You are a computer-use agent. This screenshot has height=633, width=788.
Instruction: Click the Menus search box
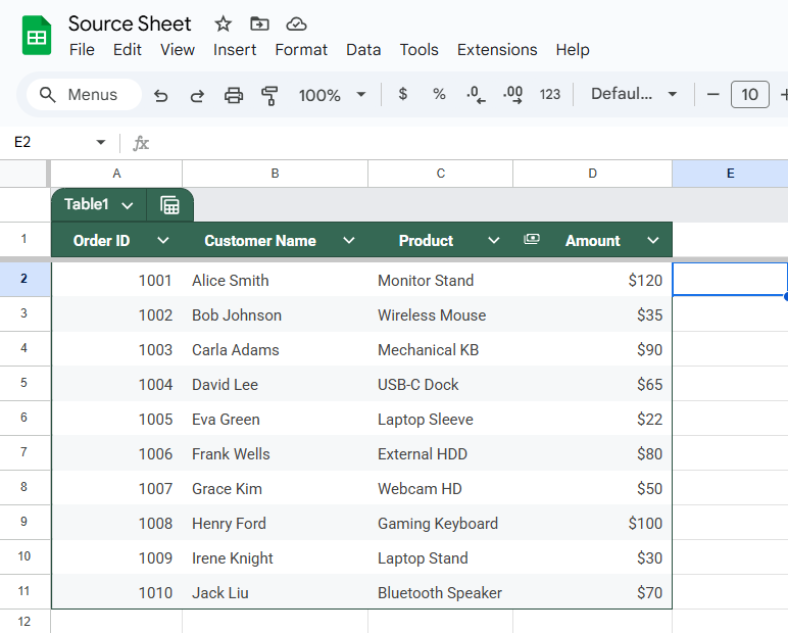click(x=78, y=95)
